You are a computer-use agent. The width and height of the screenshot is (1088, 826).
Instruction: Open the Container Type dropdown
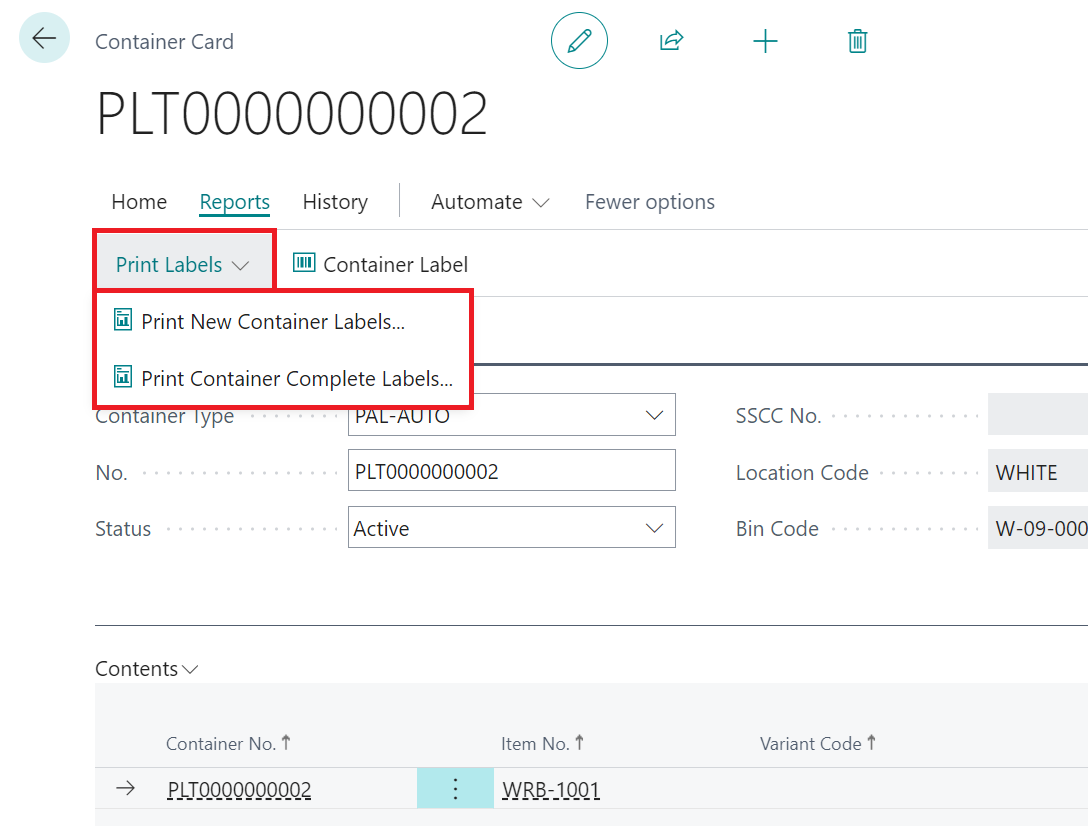point(655,414)
